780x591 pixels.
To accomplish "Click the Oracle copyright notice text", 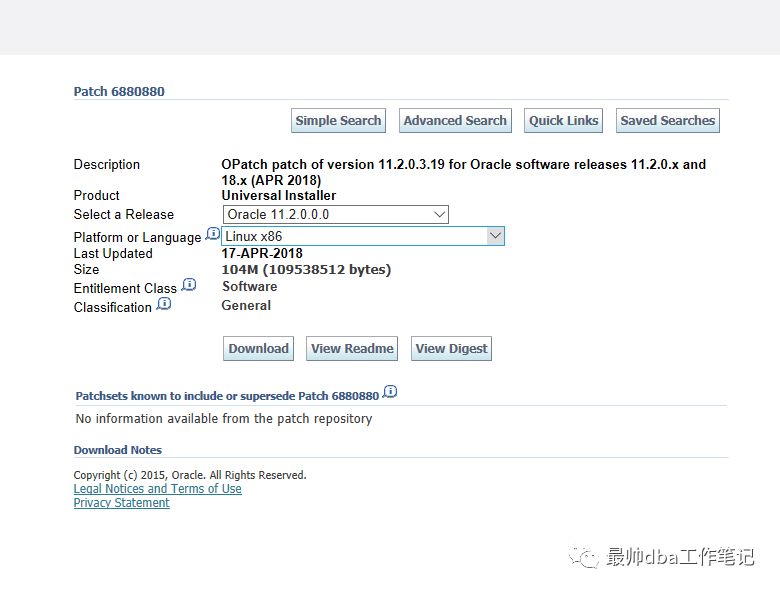I will pyautogui.click(x=190, y=475).
